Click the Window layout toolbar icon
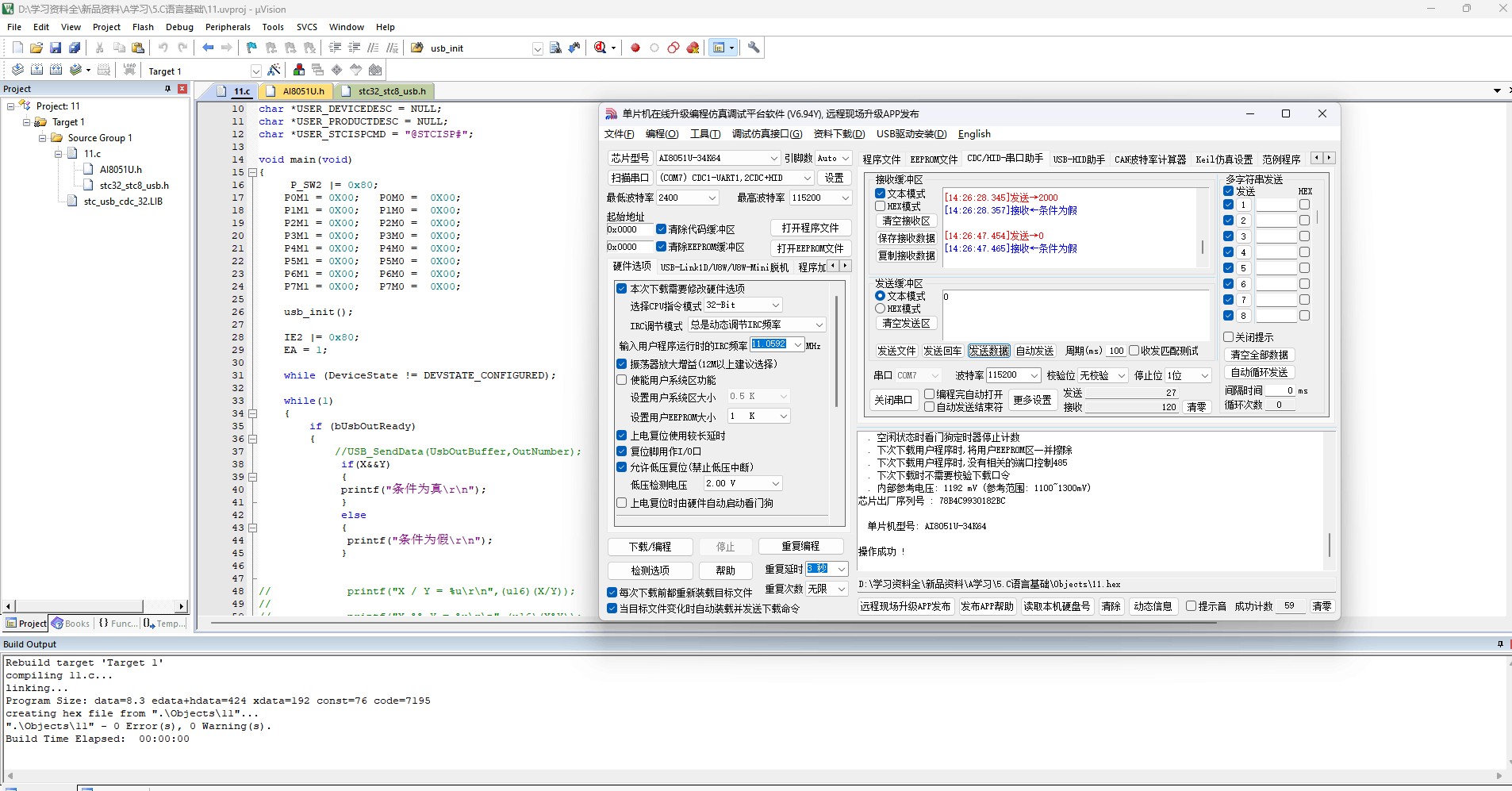 [x=719, y=48]
